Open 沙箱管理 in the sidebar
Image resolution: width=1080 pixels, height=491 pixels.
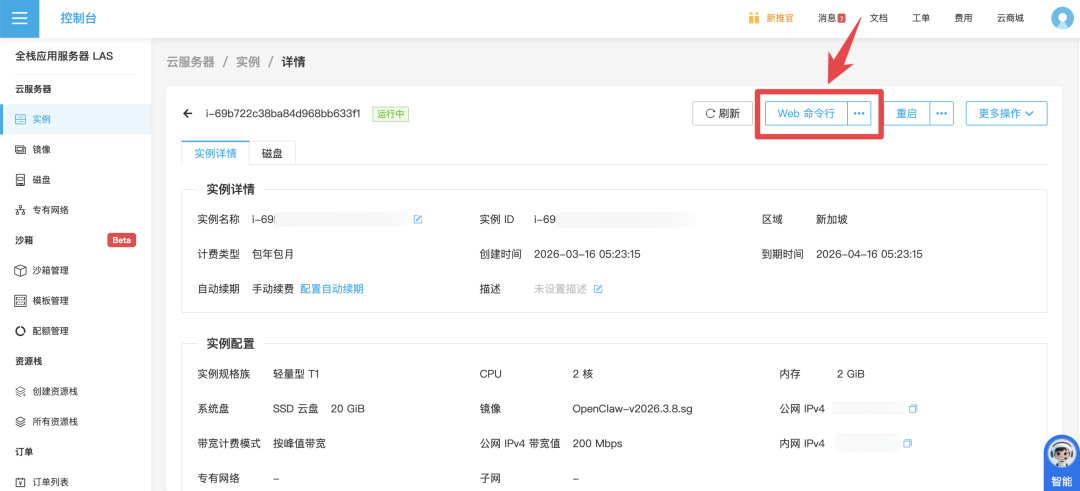click(x=50, y=270)
